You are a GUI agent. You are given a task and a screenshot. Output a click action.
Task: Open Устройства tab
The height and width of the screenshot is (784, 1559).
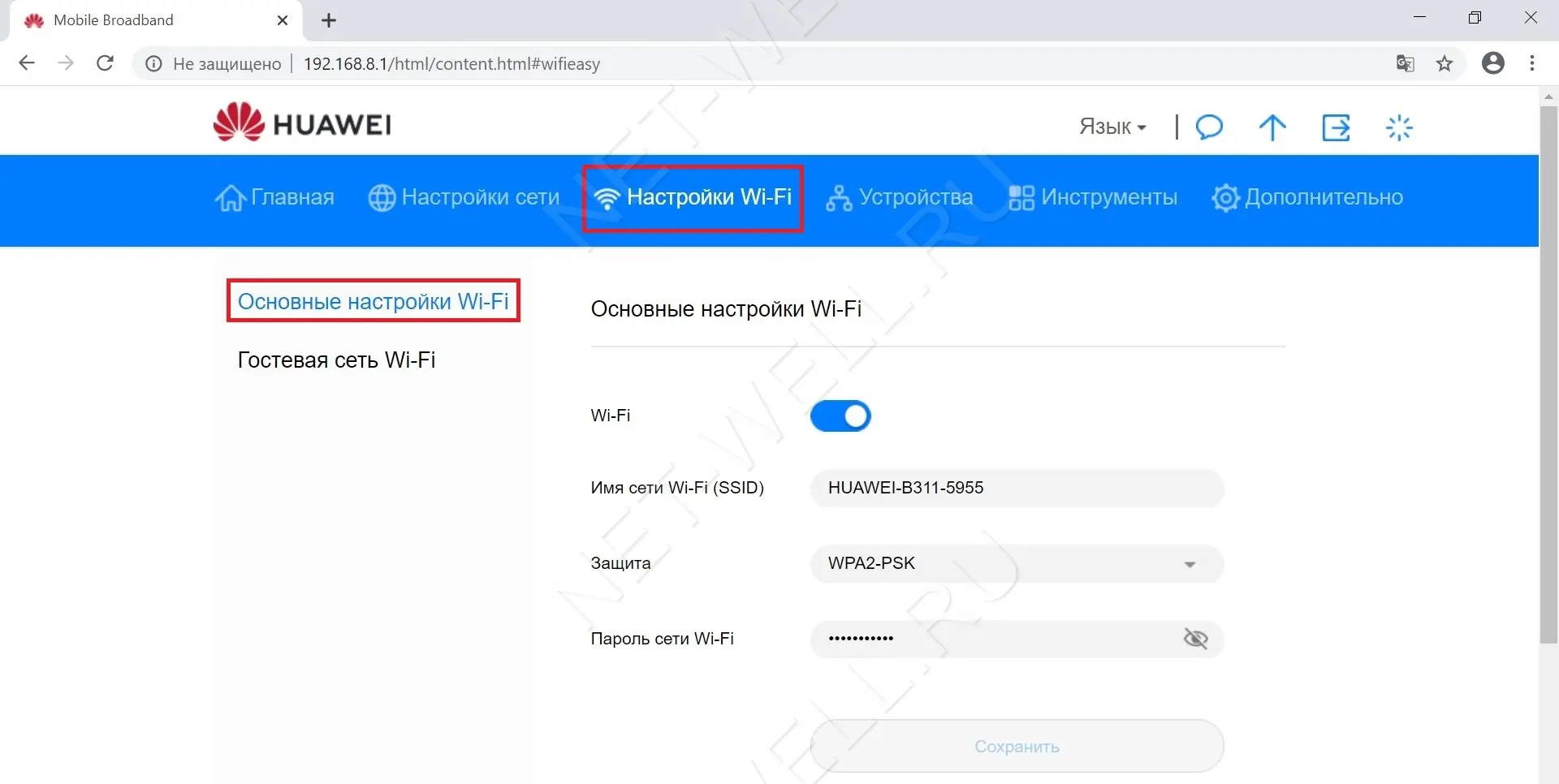click(x=899, y=197)
